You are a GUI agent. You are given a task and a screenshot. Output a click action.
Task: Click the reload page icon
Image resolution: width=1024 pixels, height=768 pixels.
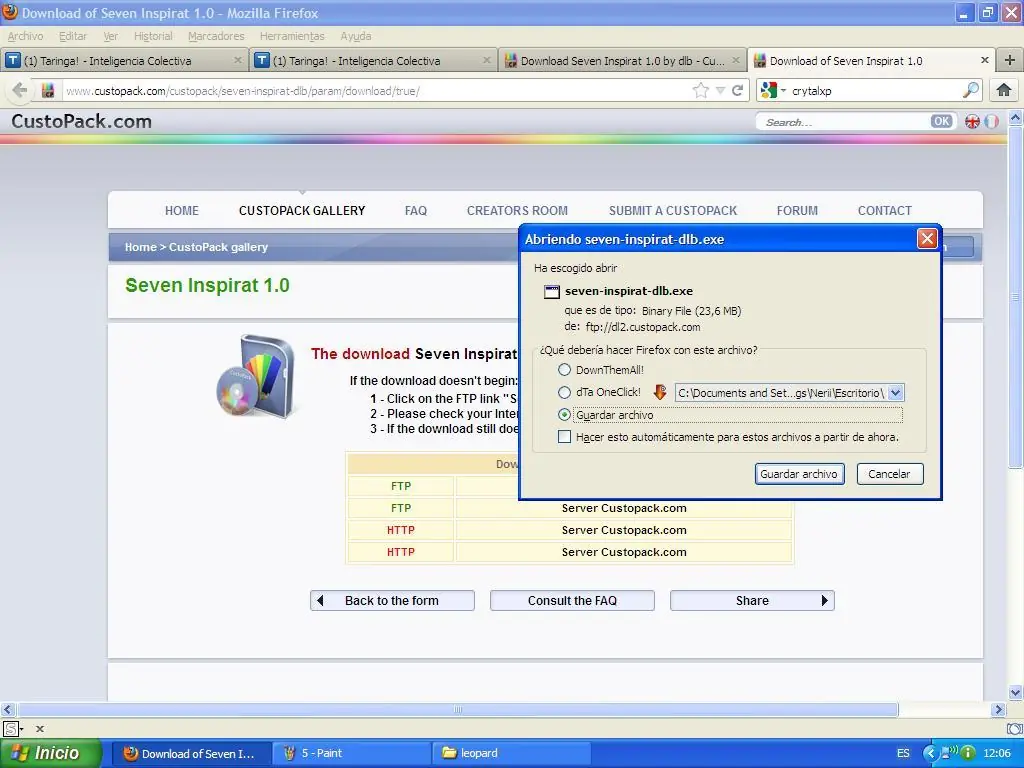tap(737, 90)
